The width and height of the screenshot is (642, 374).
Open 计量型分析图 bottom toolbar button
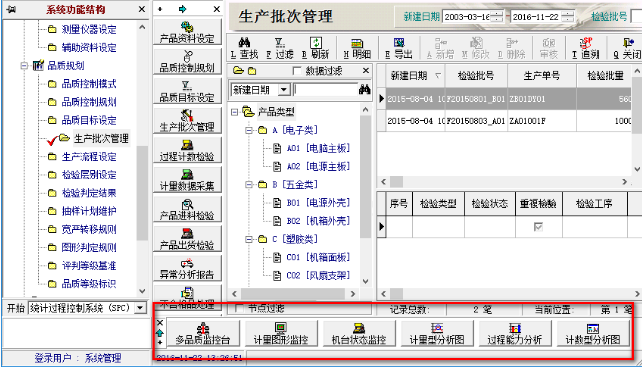pos(437,333)
